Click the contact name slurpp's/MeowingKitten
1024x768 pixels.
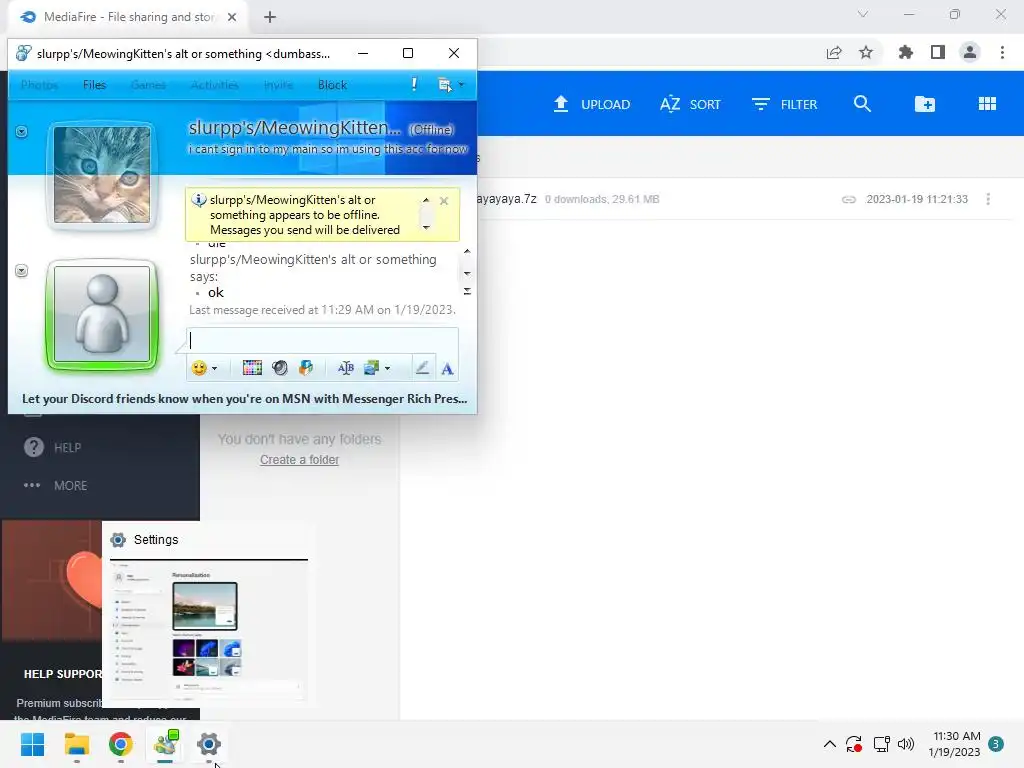pos(295,127)
